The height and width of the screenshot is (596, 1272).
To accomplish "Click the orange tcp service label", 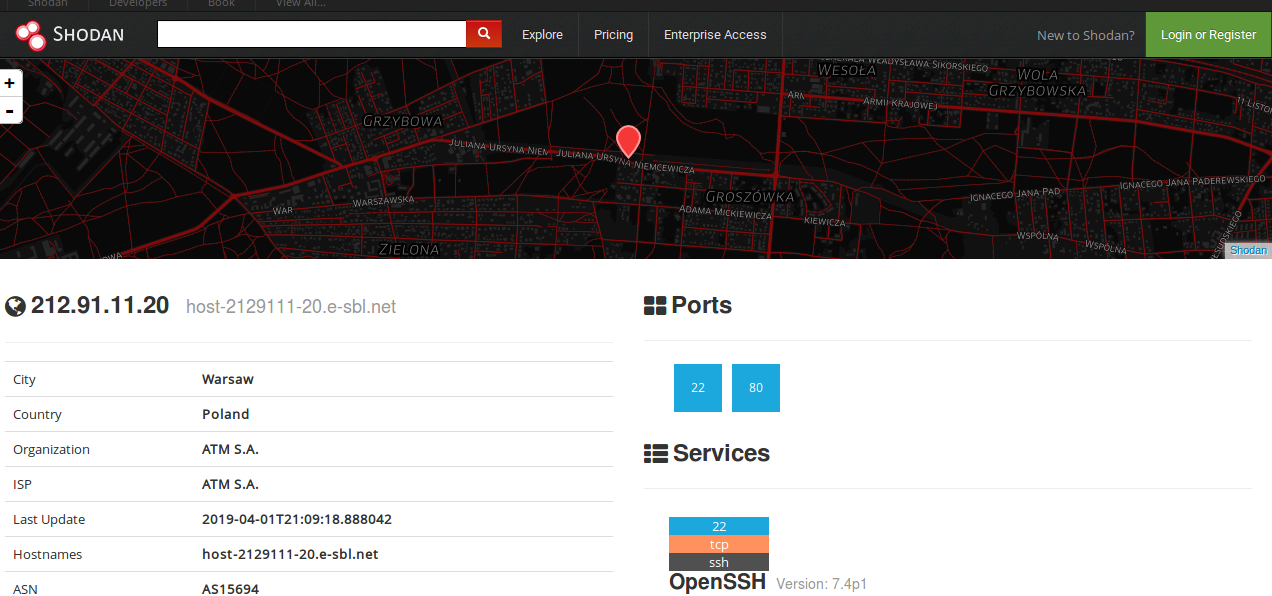I will [719, 544].
